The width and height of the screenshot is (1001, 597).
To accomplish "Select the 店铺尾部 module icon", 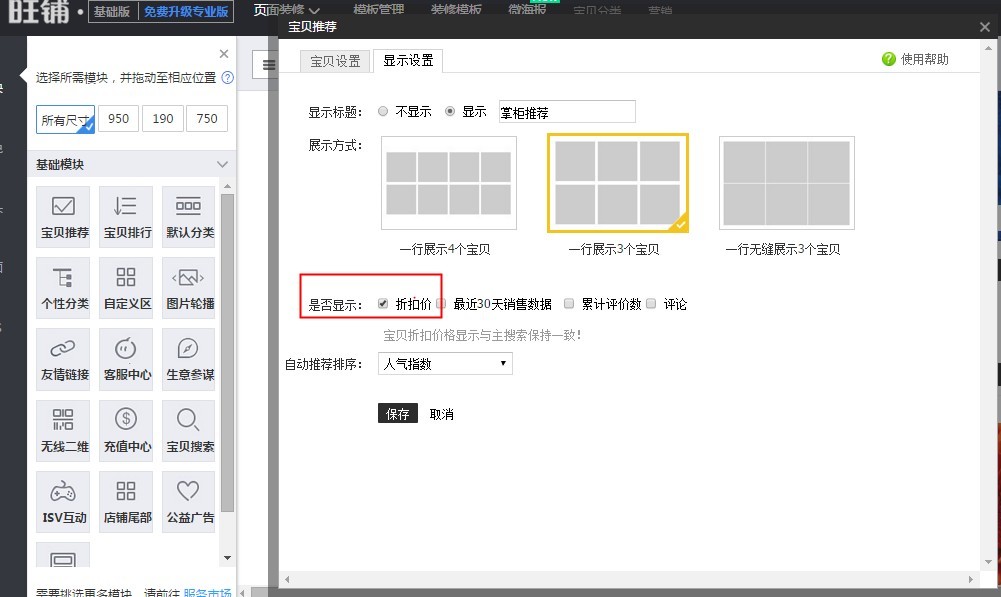I will [126, 502].
